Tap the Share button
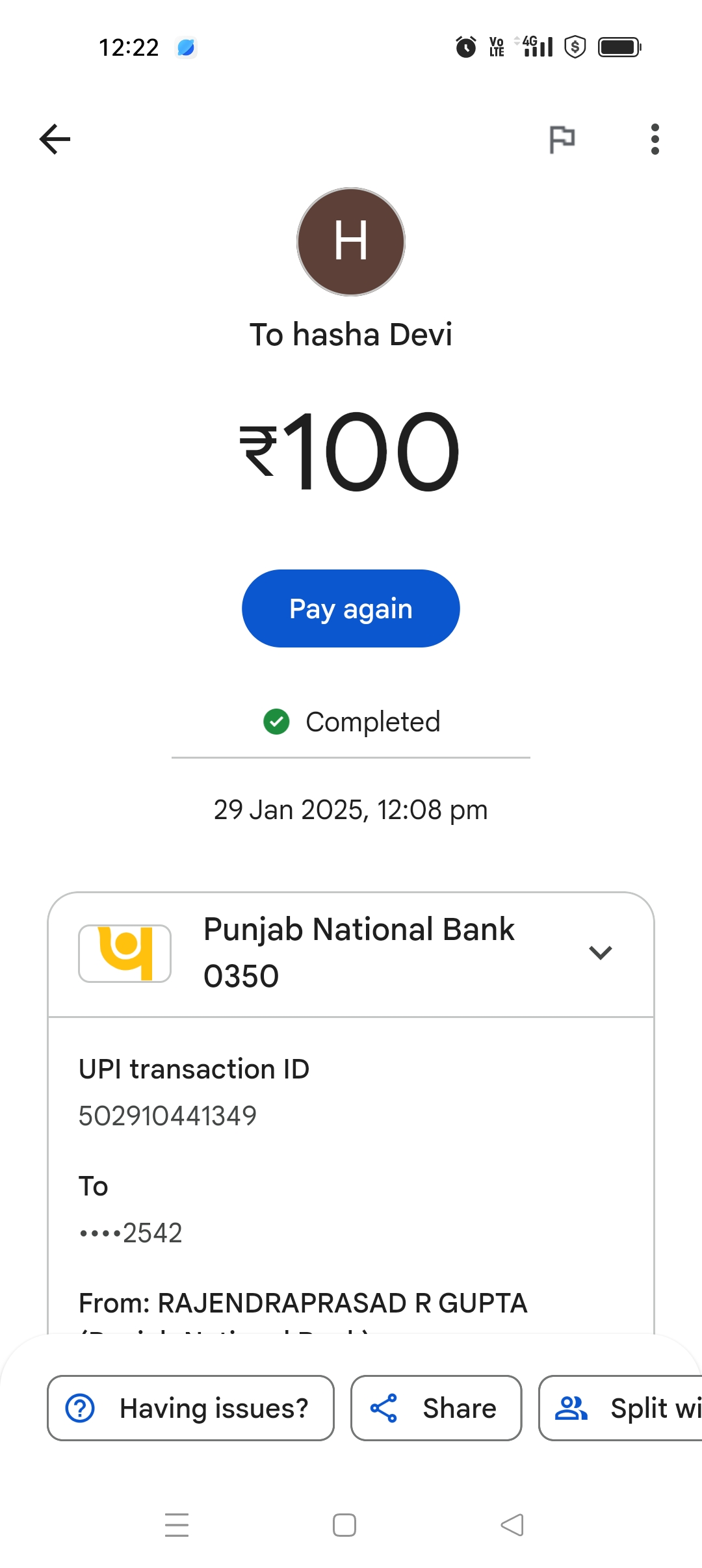 (x=436, y=1408)
